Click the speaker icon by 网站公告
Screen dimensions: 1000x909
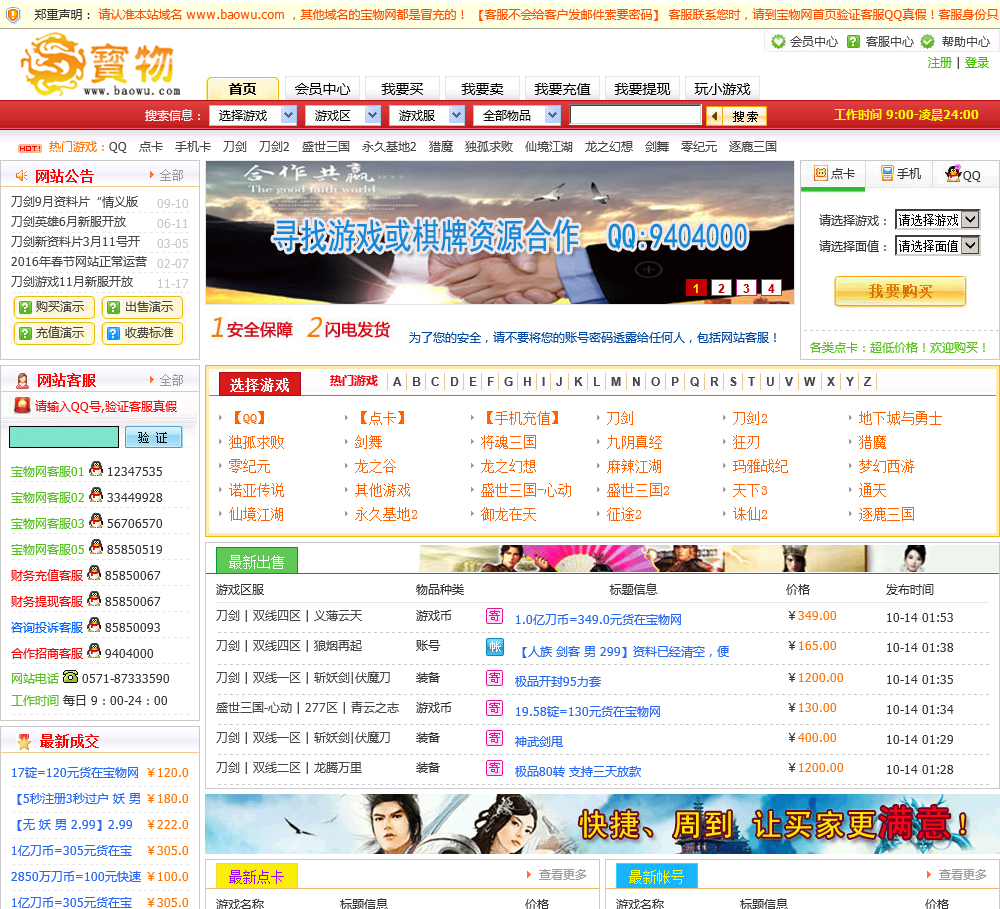tap(21, 175)
